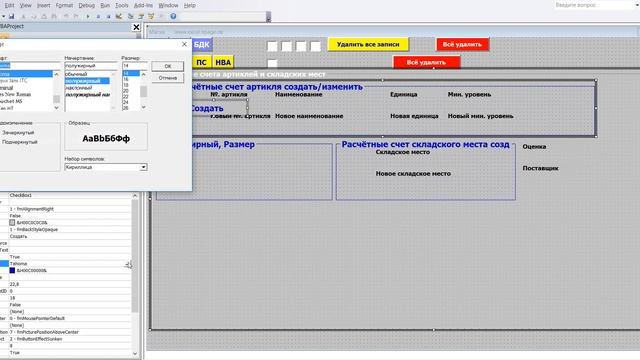Open the Format menu
The height and width of the screenshot is (360, 640).
click(64, 5)
